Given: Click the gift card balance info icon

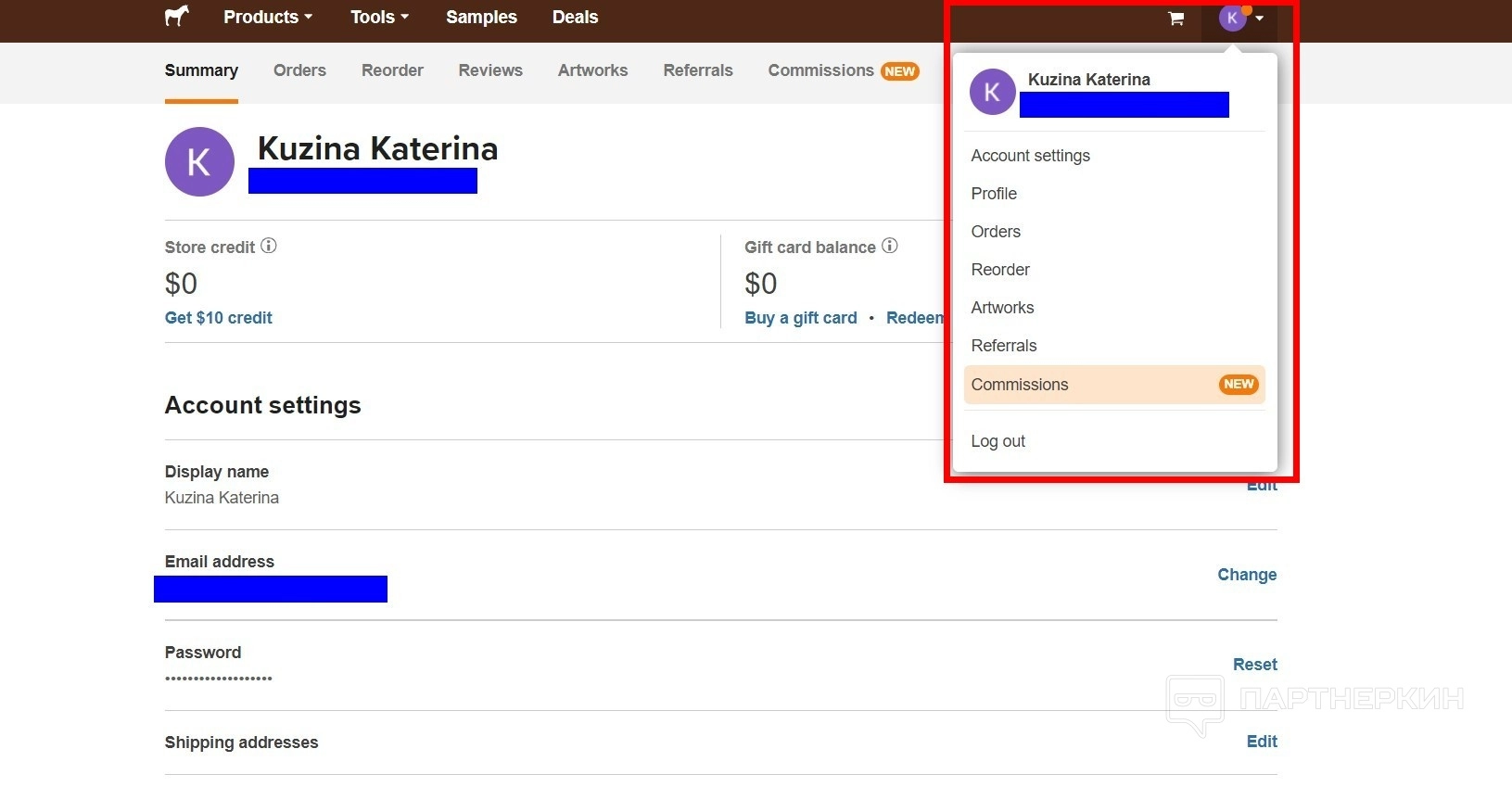Looking at the screenshot, I should (x=890, y=246).
